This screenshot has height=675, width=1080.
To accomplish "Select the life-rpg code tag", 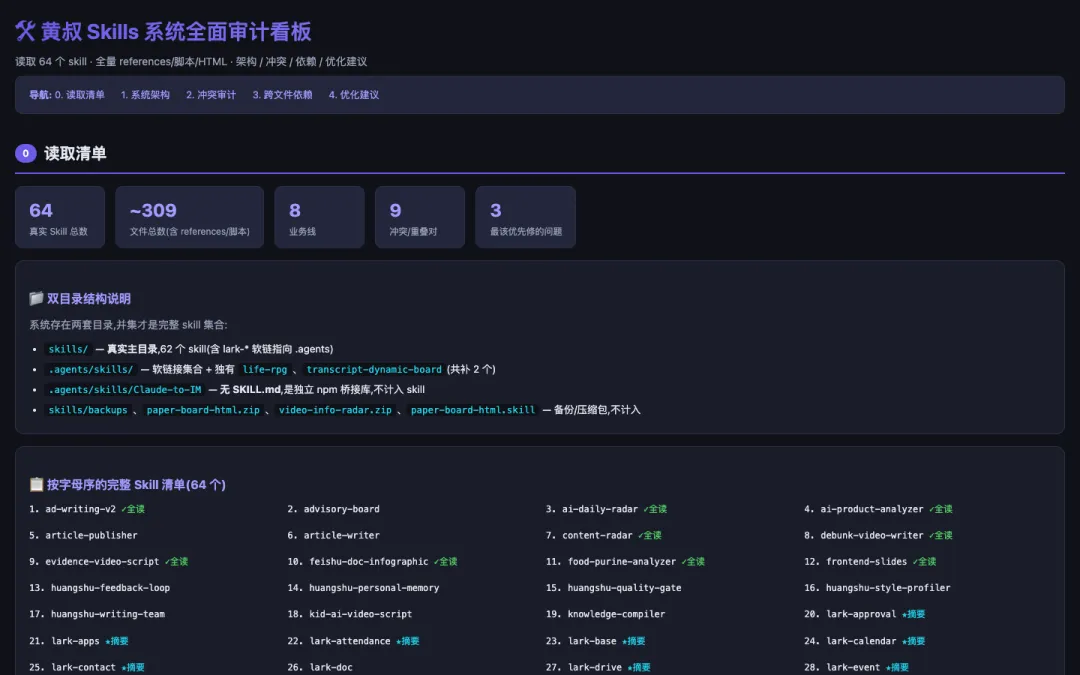I will pyautogui.click(x=264, y=370).
